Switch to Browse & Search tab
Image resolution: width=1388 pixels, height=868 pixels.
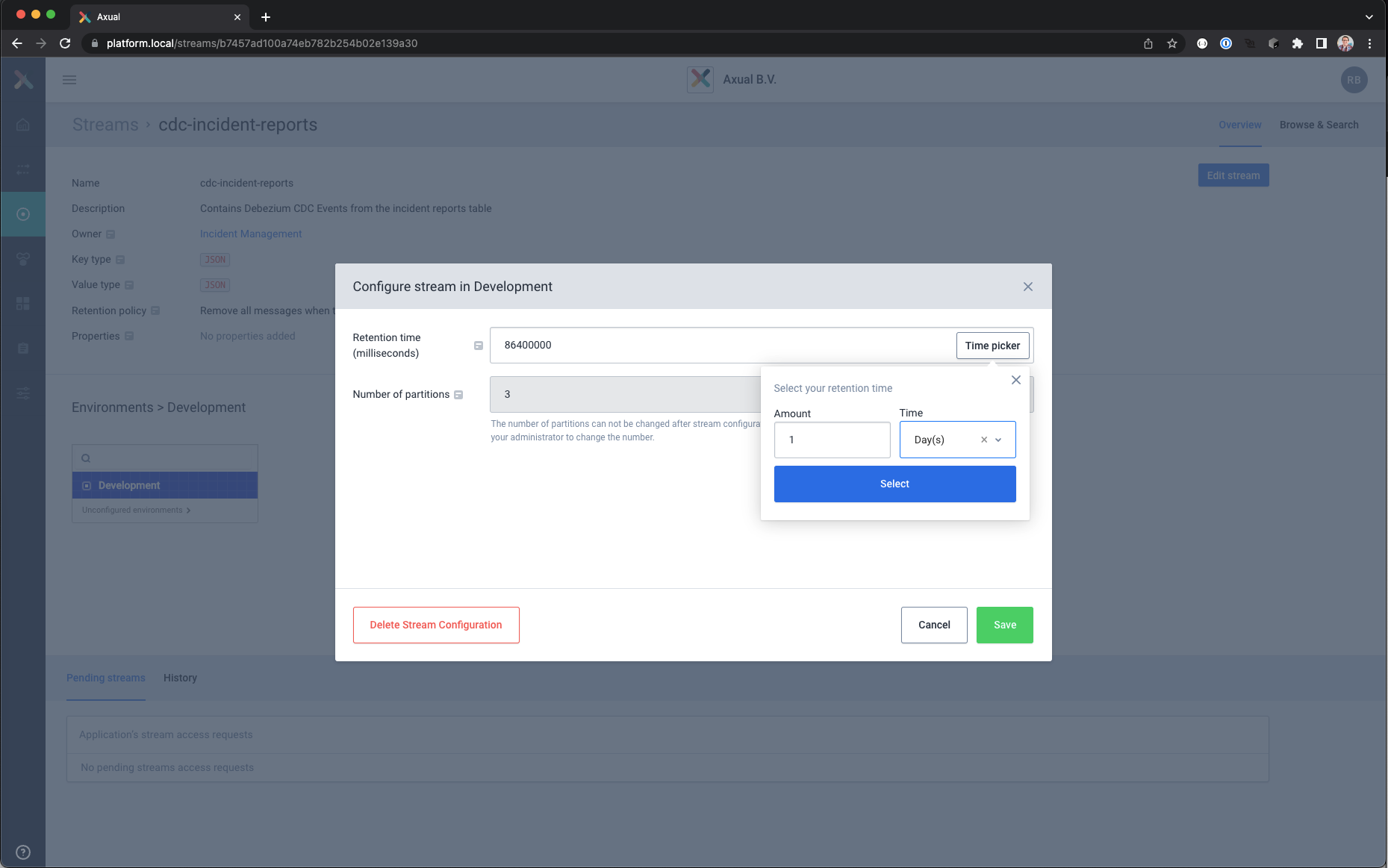(x=1319, y=125)
